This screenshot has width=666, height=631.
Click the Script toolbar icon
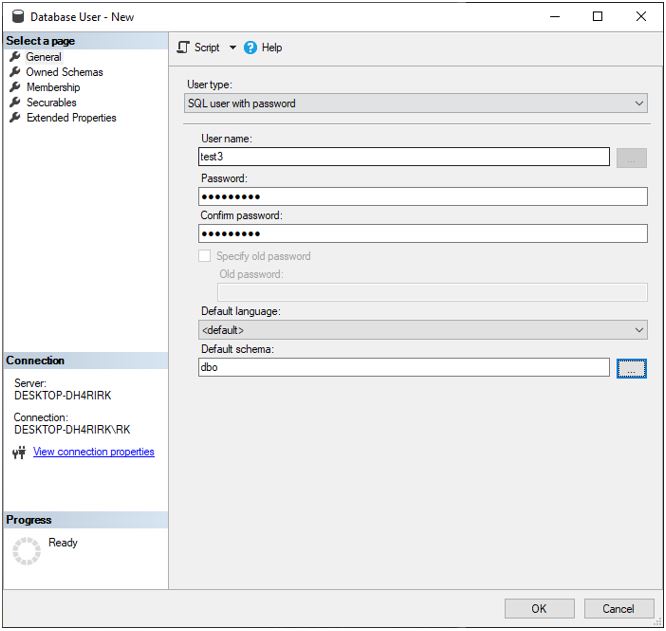coord(184,47)
